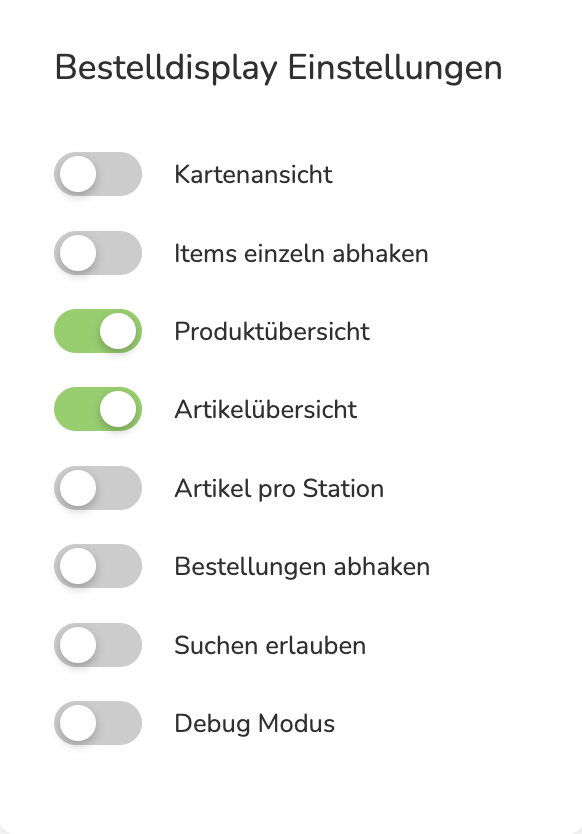Select the Debug Modus label text
The width and height of the screenshot is (582, 834).
pyautogui.click(x=254, y=724)
